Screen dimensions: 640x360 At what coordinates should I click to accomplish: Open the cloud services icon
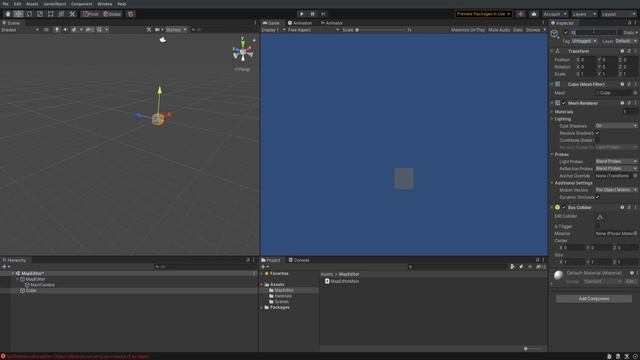pos(534,14)
